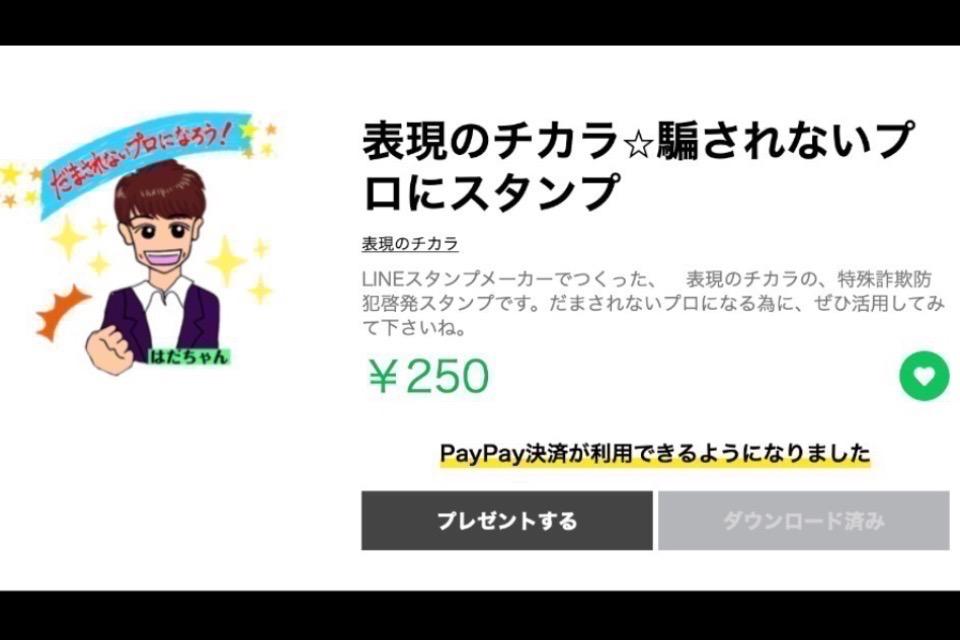Click the star symbol in the sticker title
Screen dimensions: 960x640
click(638, 146)
